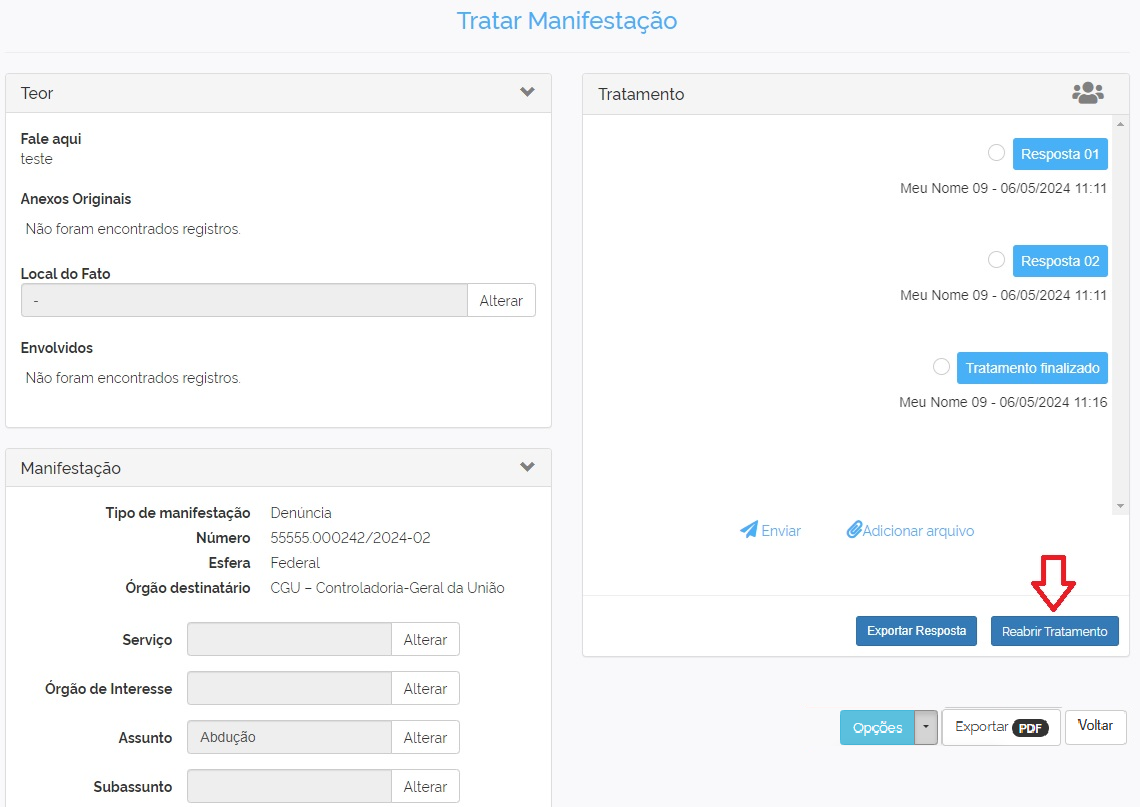Click Alterar next to Assunto field
Image resolution: width=1140 pixels, height=807 pixels.
click(425, 737)
